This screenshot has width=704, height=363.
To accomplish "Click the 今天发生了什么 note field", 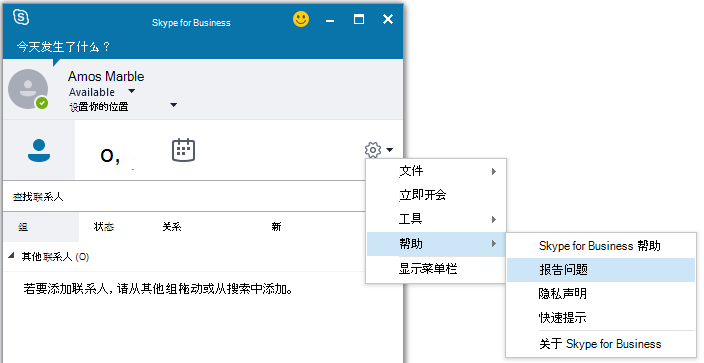I will coord(64,47).
